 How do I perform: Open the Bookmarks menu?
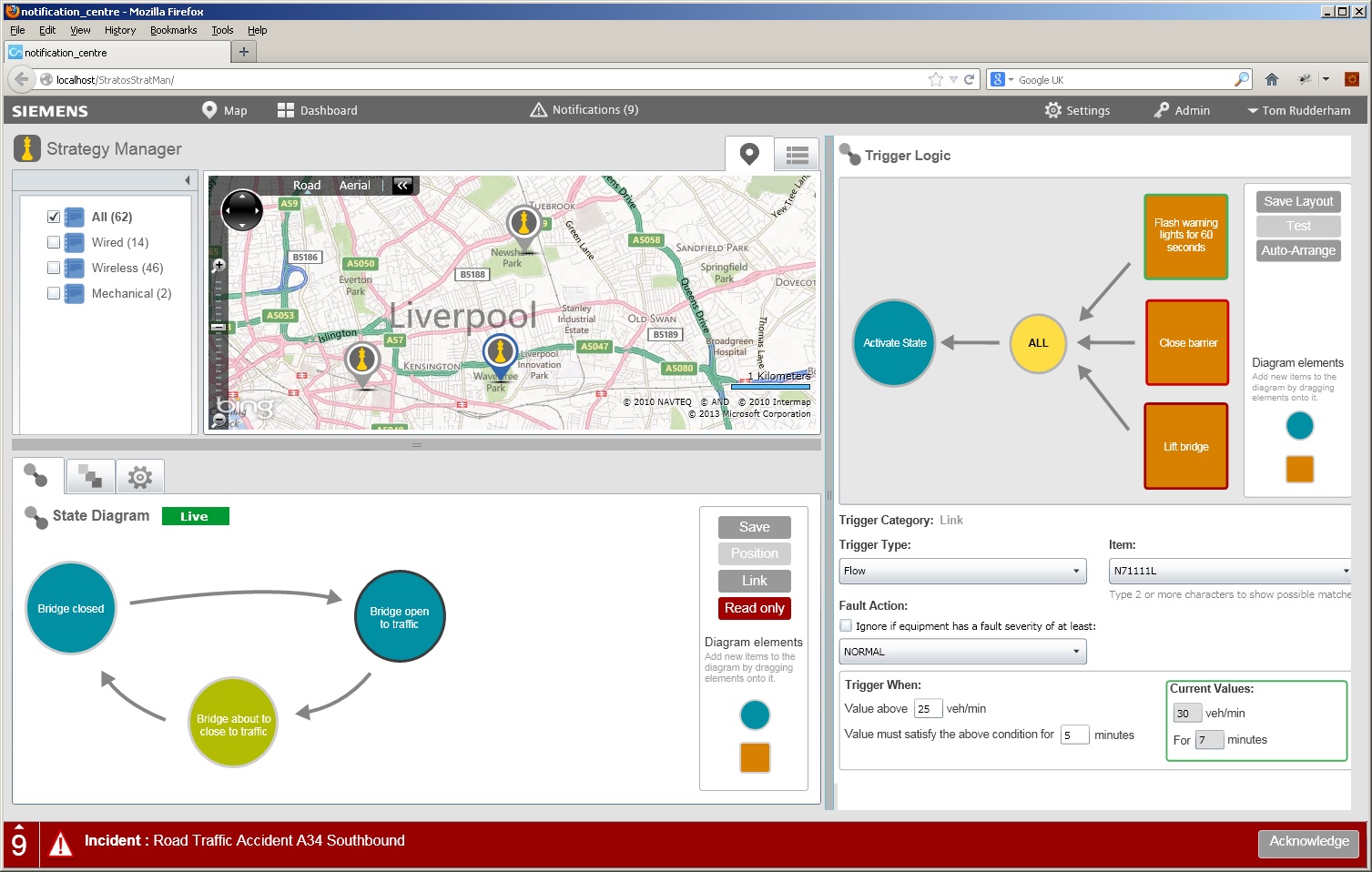point(173,30)
